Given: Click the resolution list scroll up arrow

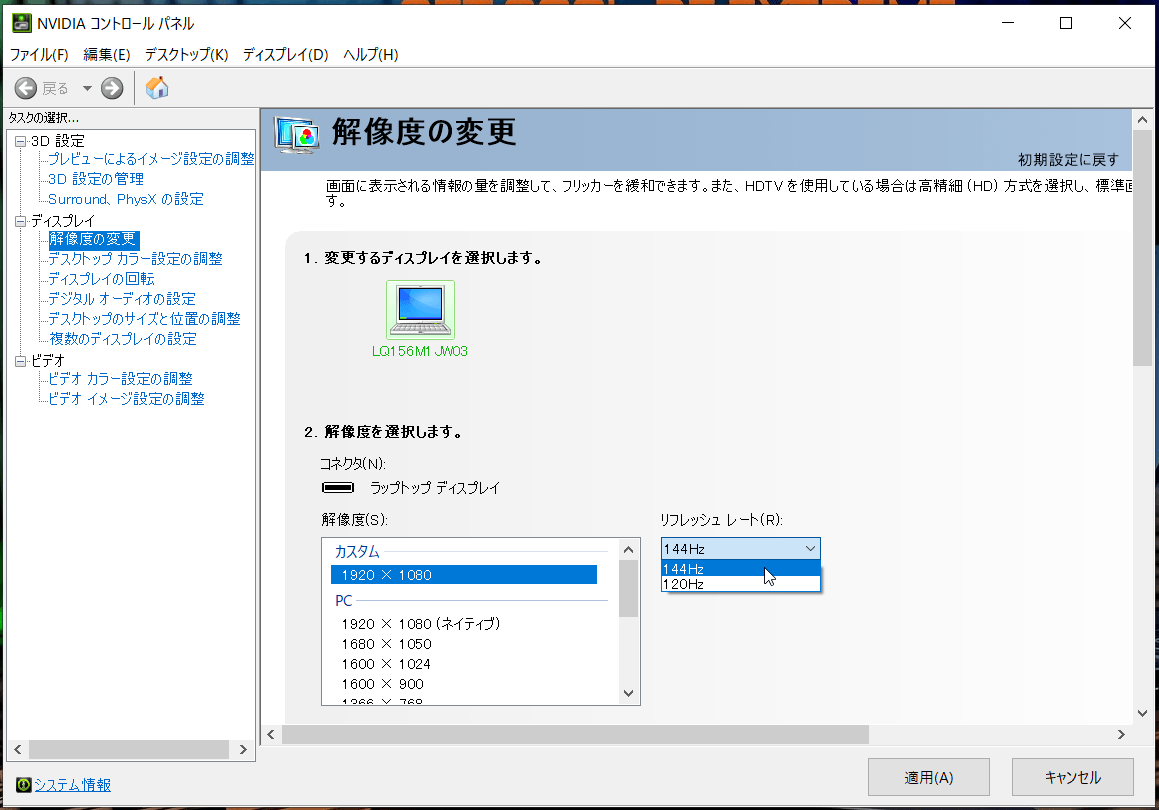Looking at the screenshot, I should 628,549.
